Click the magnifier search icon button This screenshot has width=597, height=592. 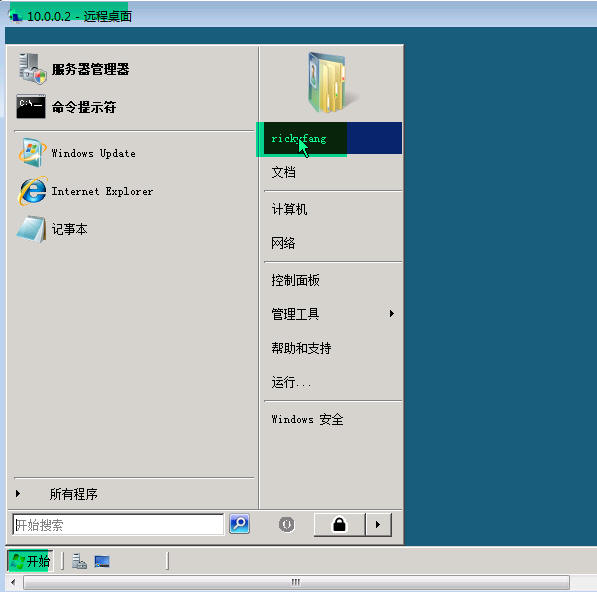pyautogui.click(x=239, y=524)
